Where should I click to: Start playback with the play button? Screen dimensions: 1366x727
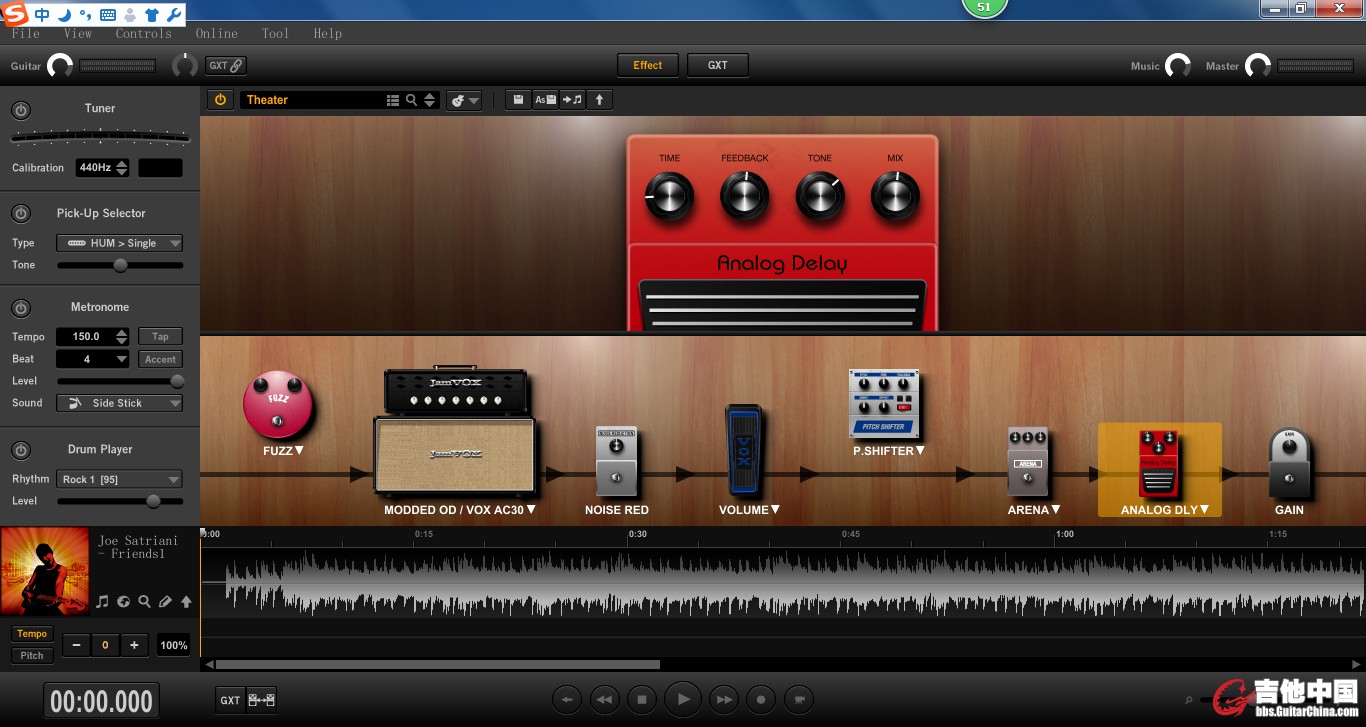(x=683, y=699)
